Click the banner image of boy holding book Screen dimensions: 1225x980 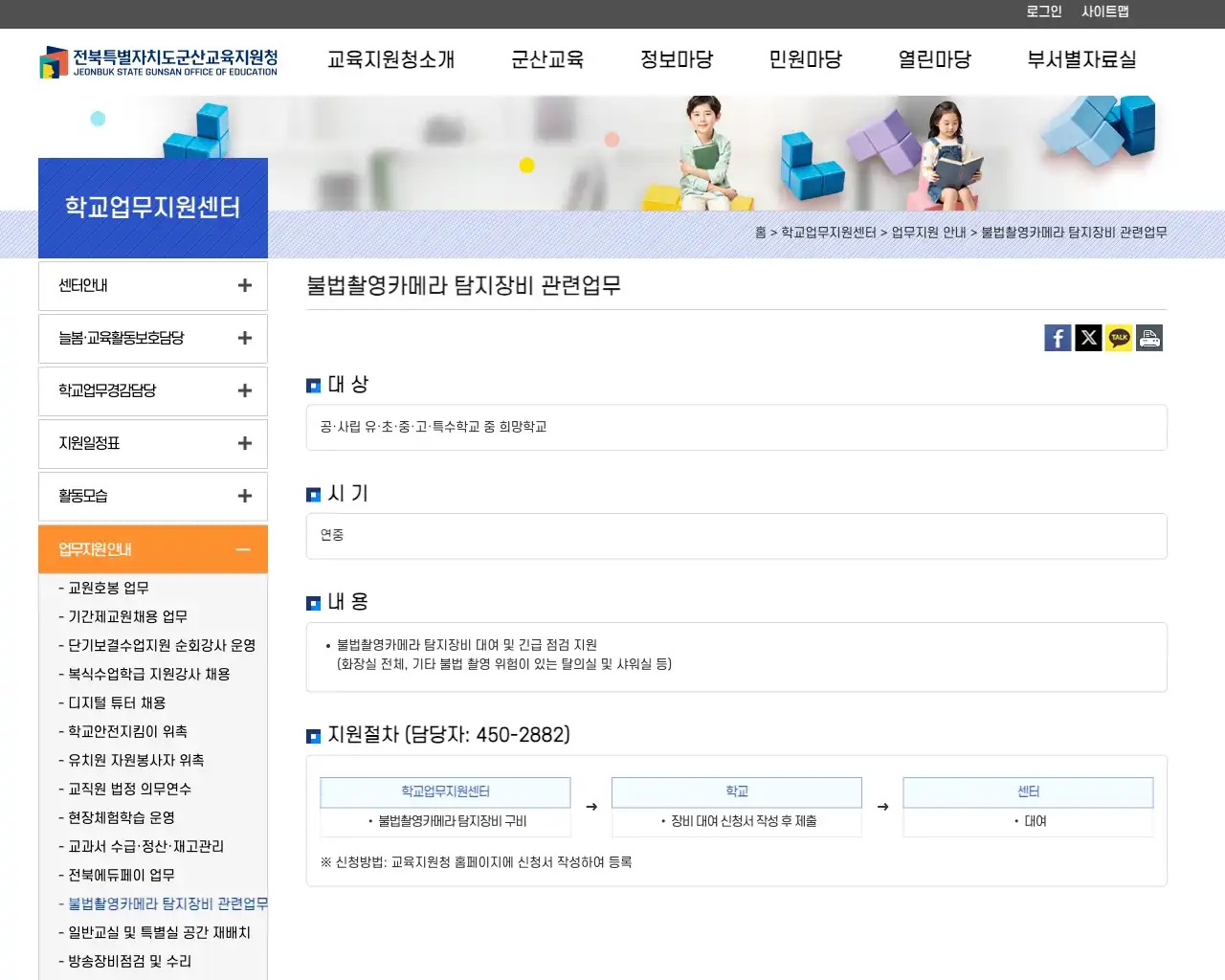pos(704,153)
